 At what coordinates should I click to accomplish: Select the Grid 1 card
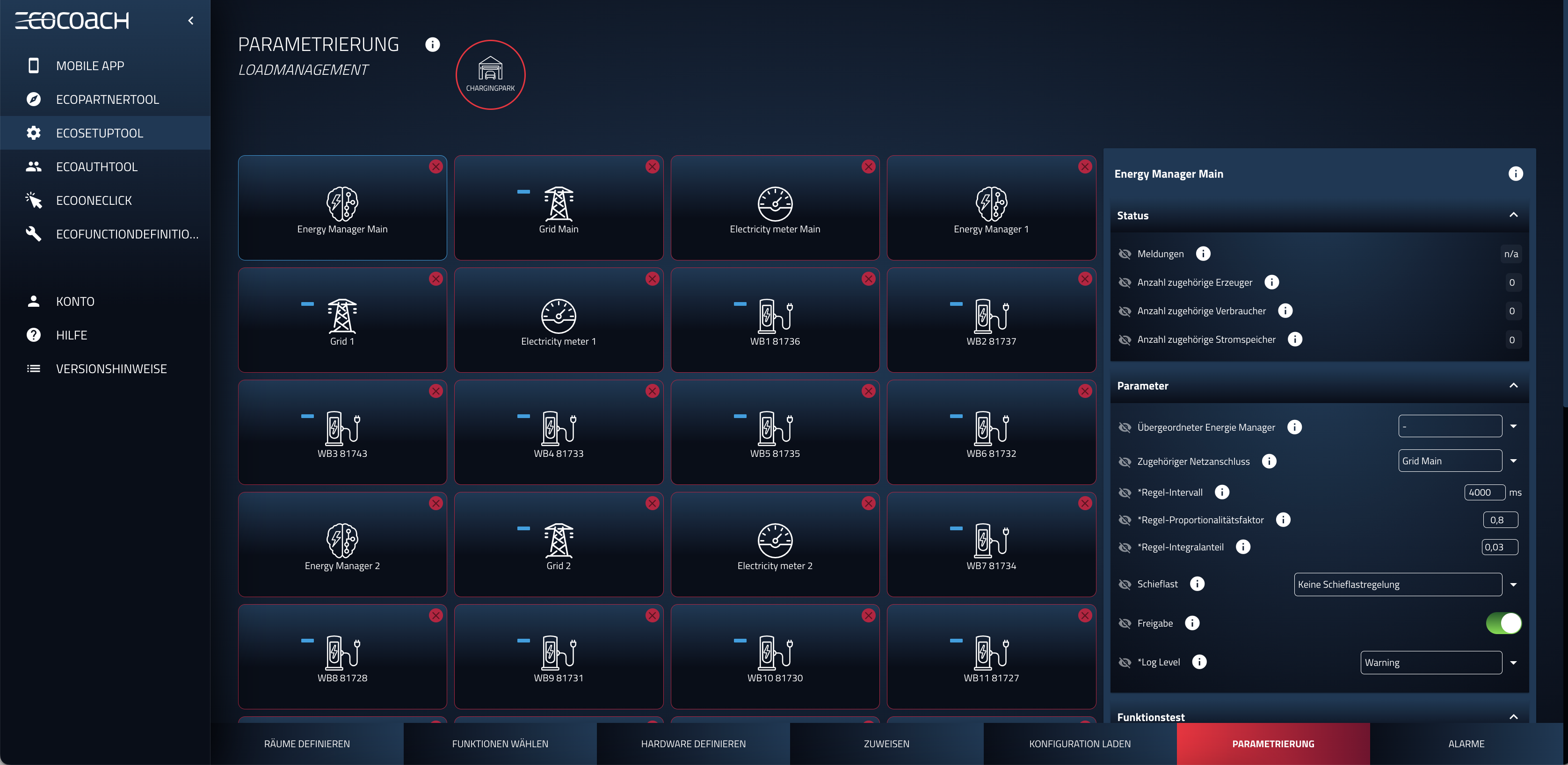[342, 320]
